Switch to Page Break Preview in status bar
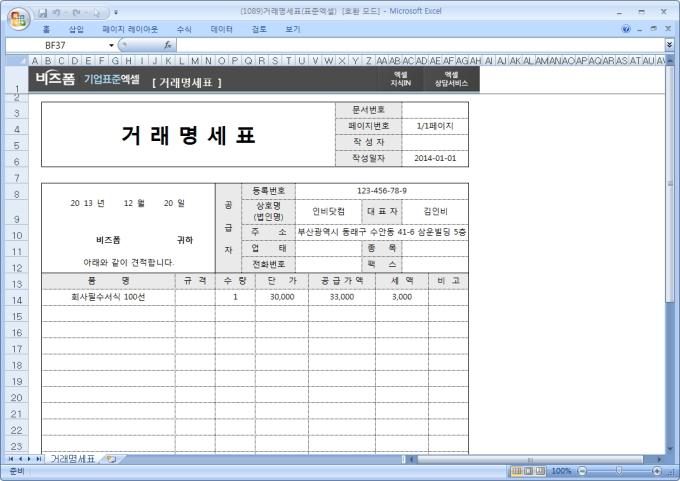 [540, 471]
